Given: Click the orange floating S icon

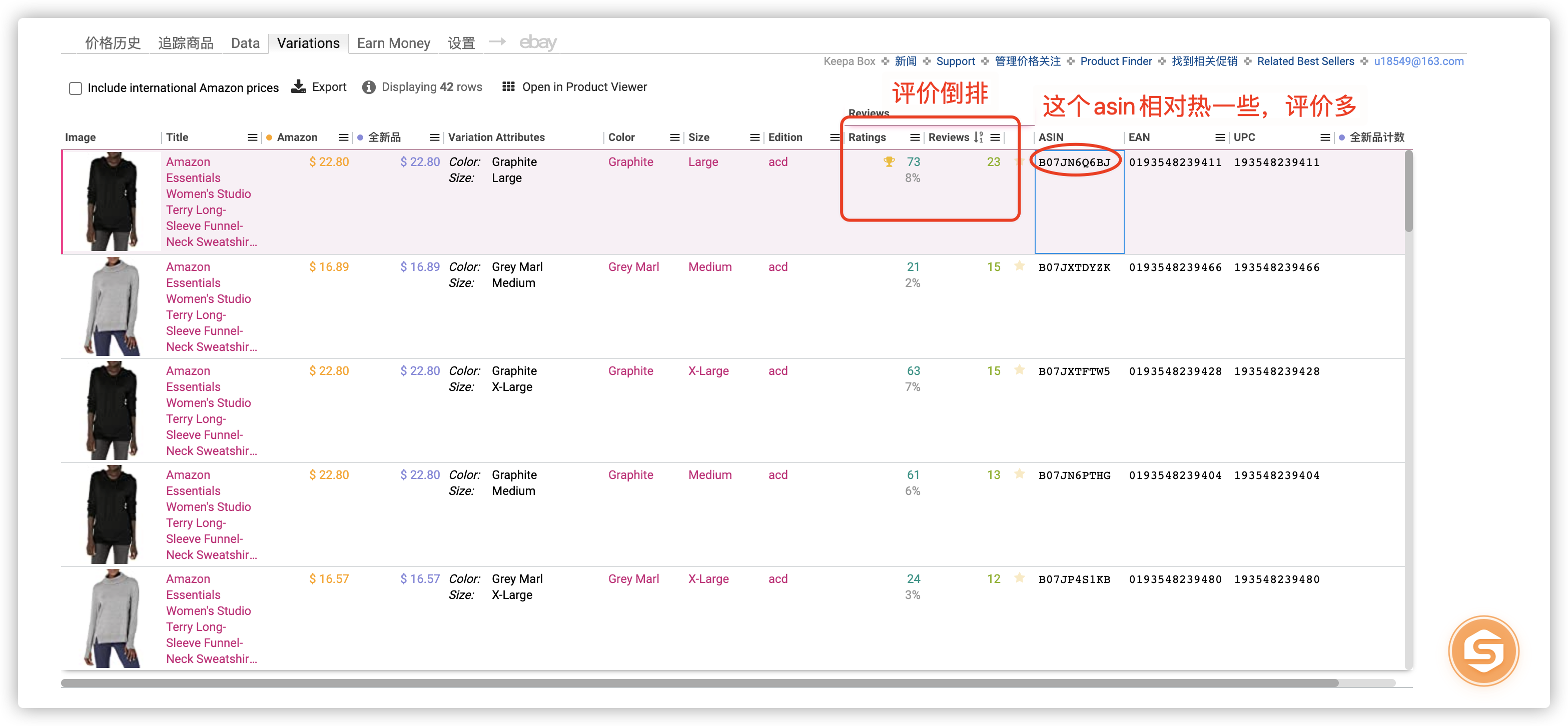Looking at the screenshot, I should tap(1483, 651).
